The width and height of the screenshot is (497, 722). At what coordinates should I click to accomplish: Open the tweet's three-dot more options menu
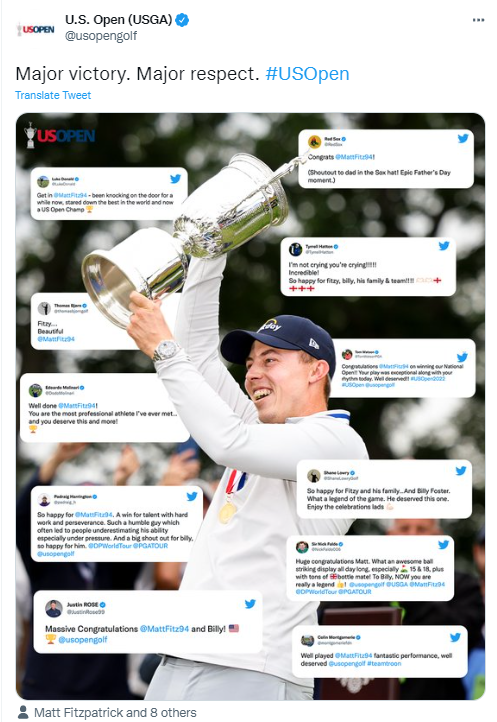click(478, 20)
